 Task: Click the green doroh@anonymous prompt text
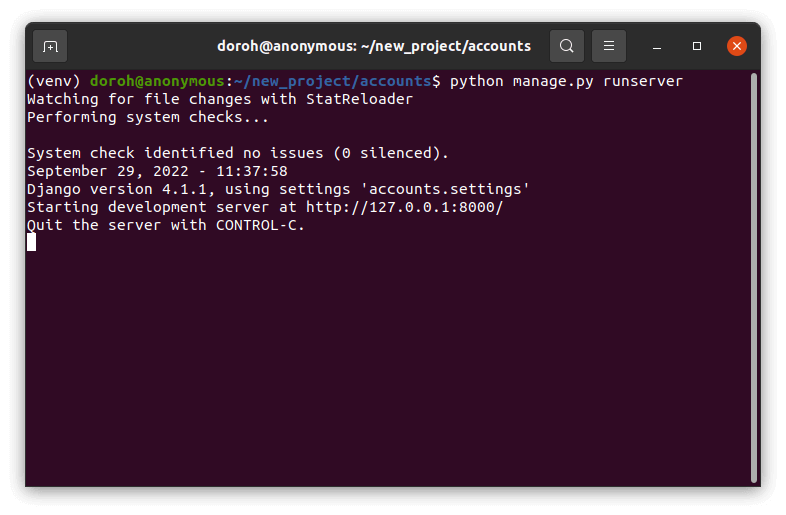tap(157, 81)
